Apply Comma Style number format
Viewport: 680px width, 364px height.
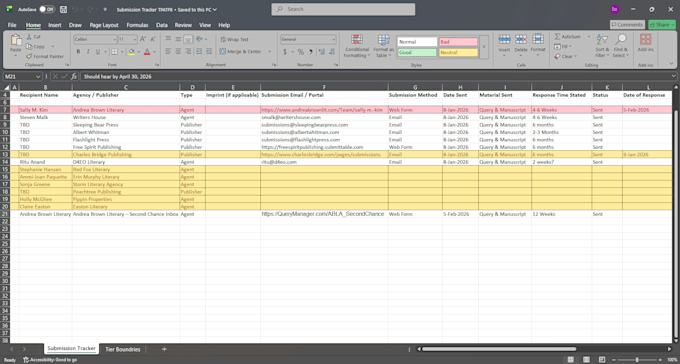coord(311,52)
